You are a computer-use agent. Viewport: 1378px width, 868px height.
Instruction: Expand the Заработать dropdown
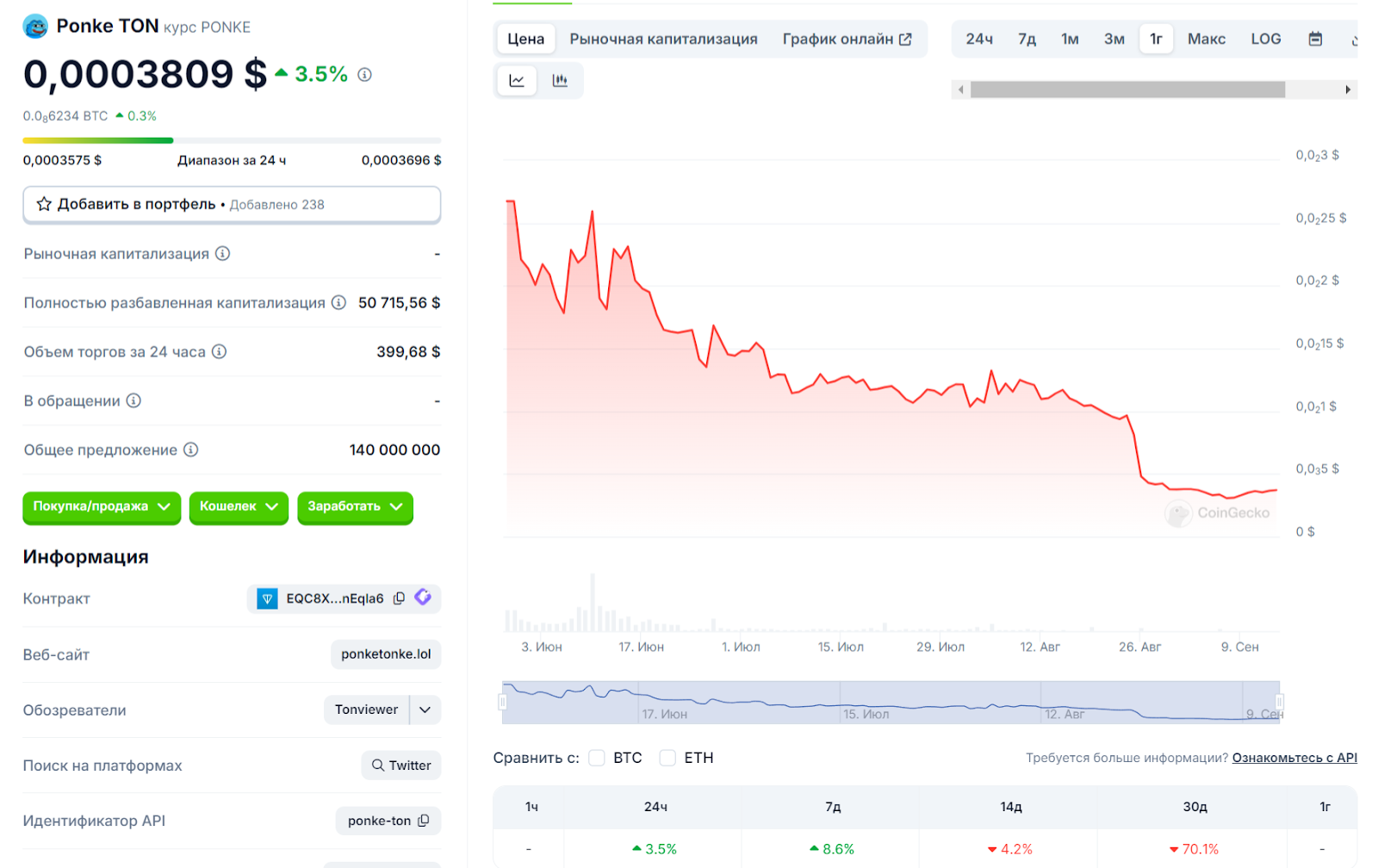tap(355, 507)
